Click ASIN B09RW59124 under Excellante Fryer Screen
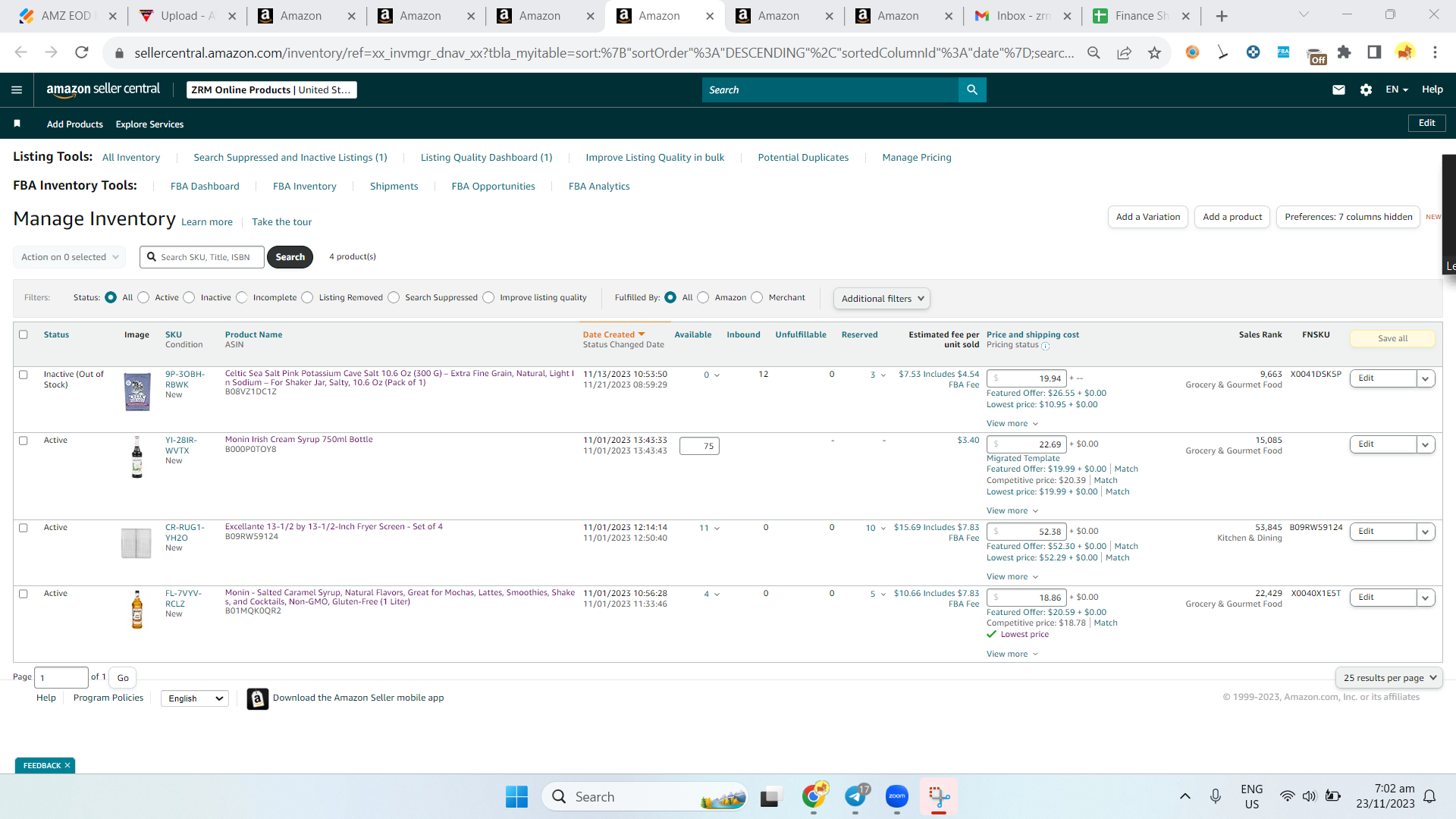1456x819 pixels. [x=252, y=537]
